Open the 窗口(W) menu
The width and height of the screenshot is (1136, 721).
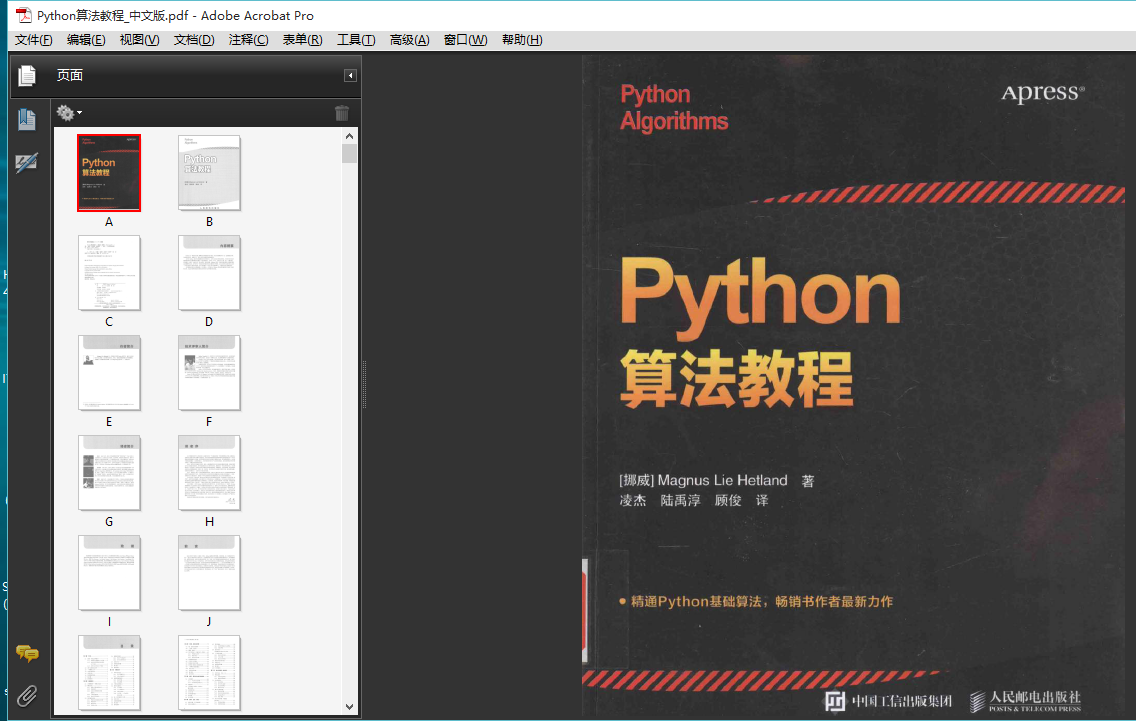point(465,40)
